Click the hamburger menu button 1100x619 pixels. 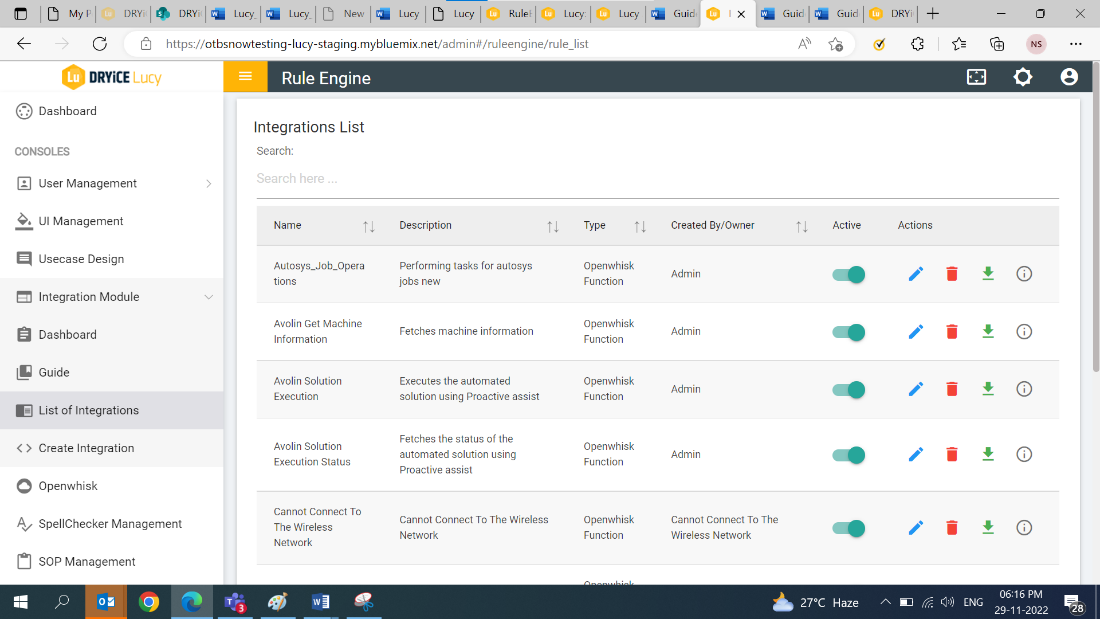[245, 77]
